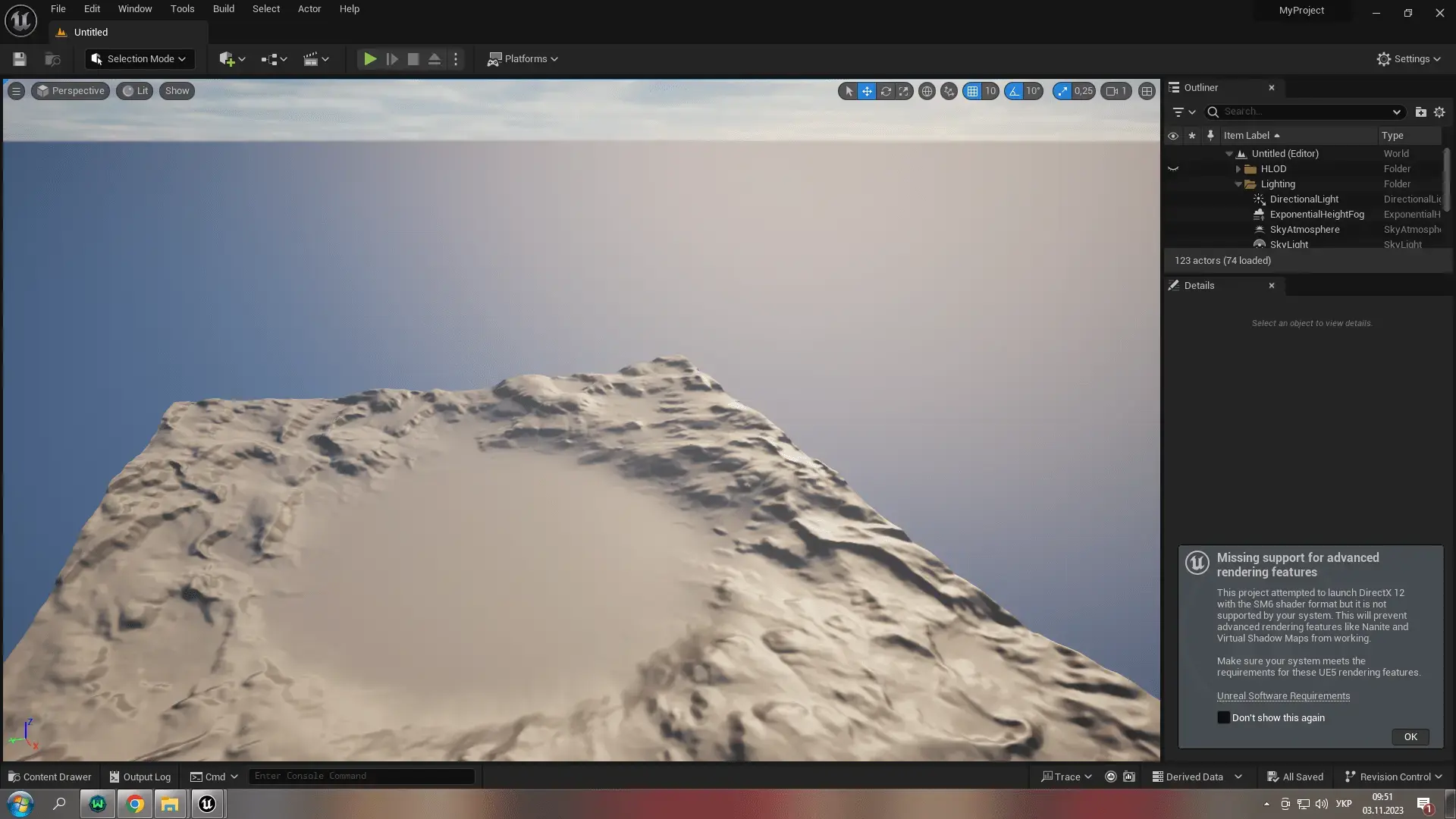Open the Build menu
1456x819 pixels.
pos(223,9)
